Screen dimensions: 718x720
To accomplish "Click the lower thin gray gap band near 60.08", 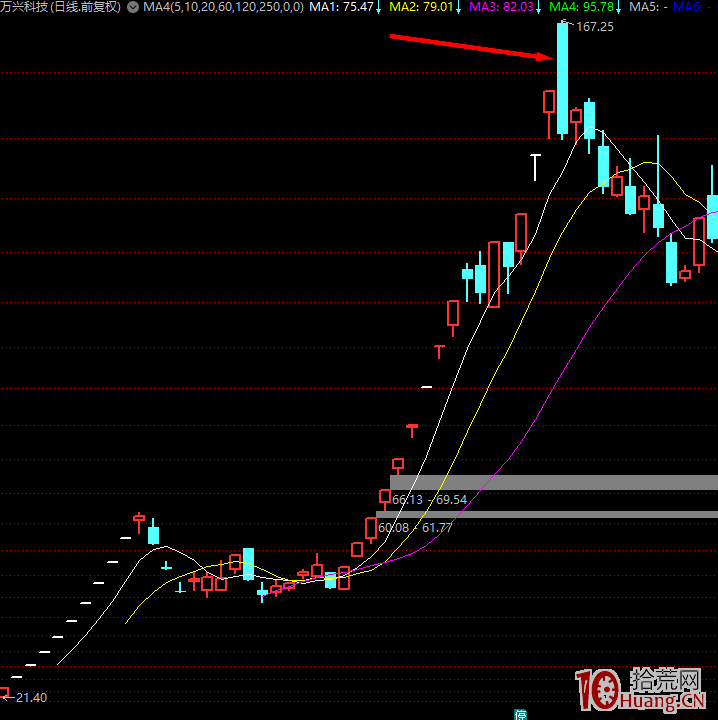I will 547,515.
